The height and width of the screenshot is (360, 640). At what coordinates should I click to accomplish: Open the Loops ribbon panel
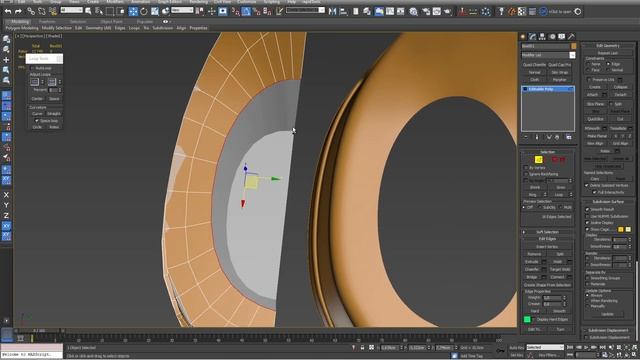pos(134,28)
